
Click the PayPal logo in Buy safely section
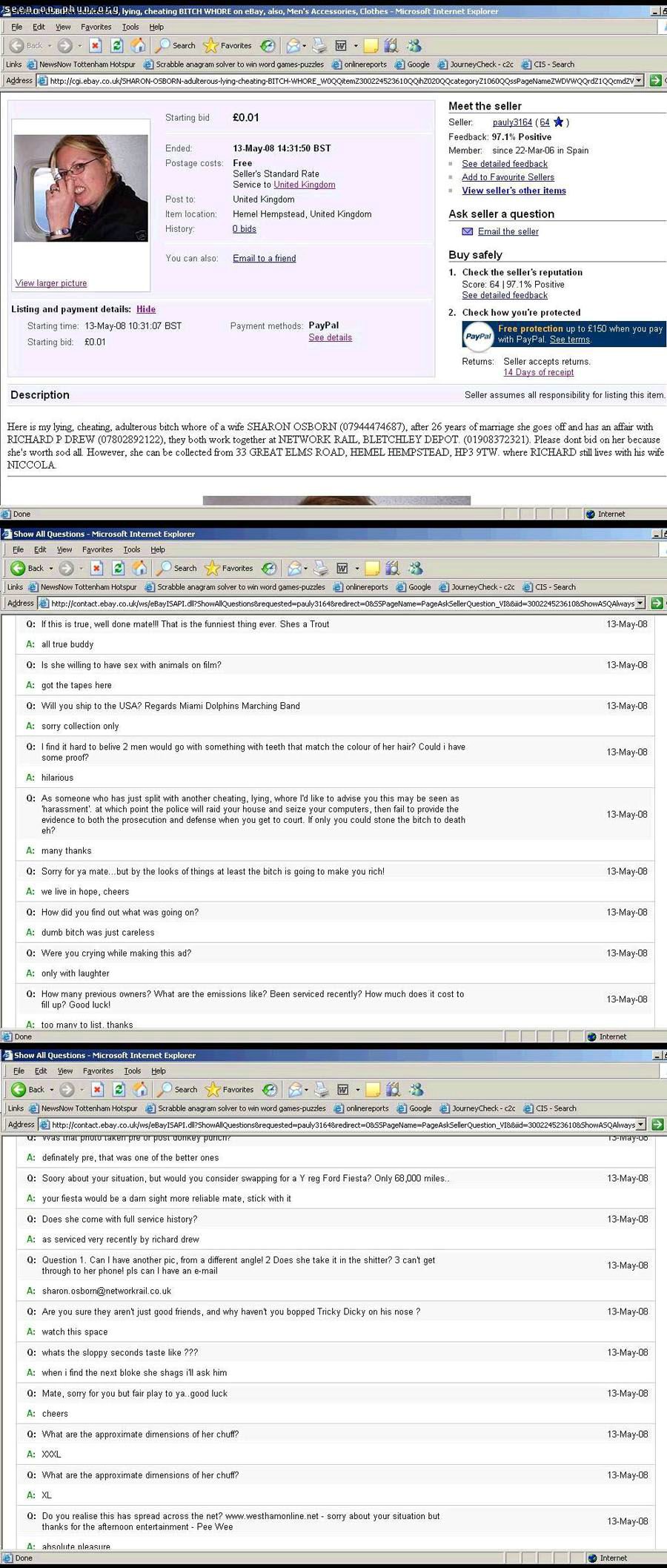tap(478, 336)
